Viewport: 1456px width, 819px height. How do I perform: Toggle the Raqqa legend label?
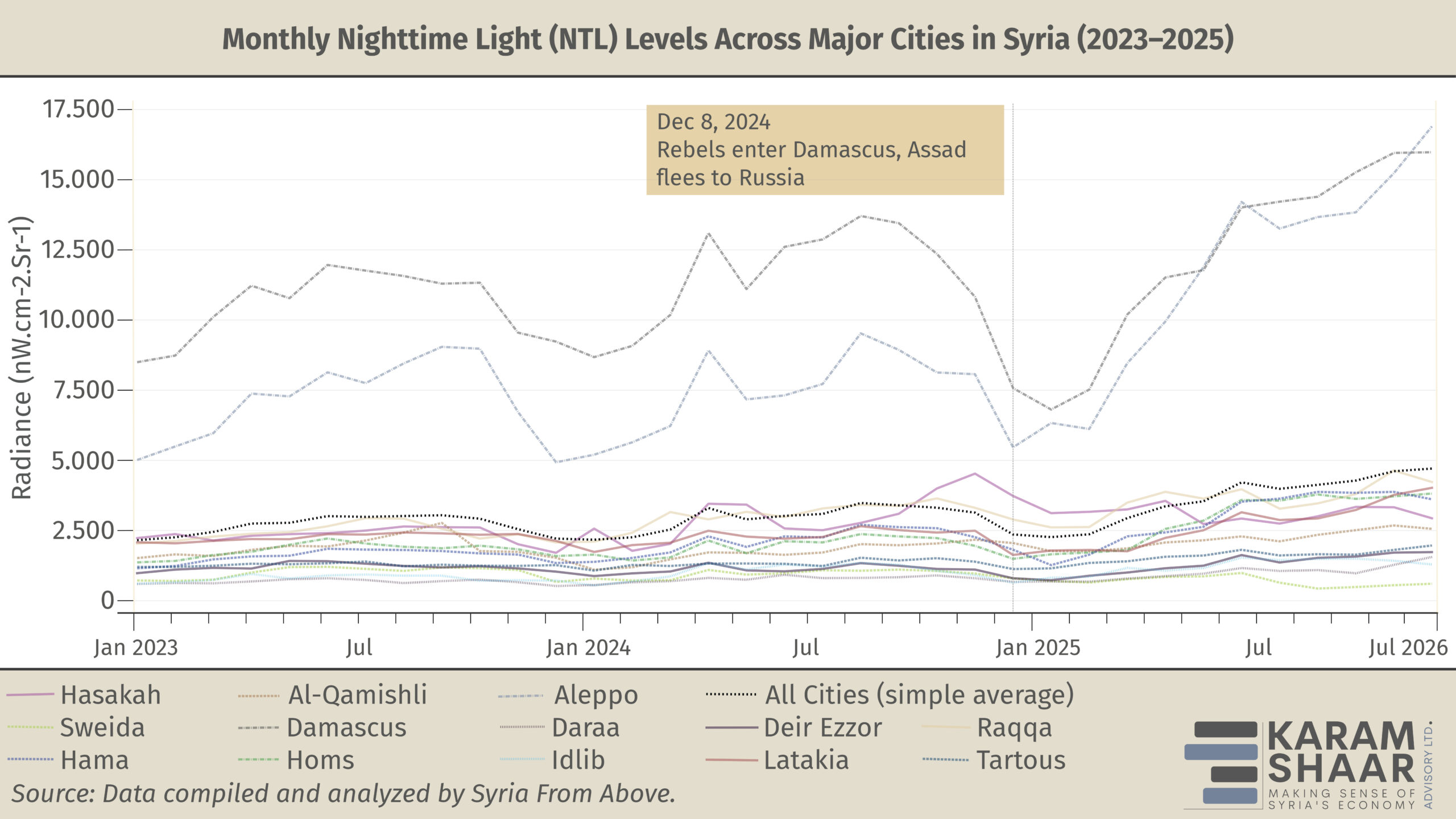(x=1014, y=727)
